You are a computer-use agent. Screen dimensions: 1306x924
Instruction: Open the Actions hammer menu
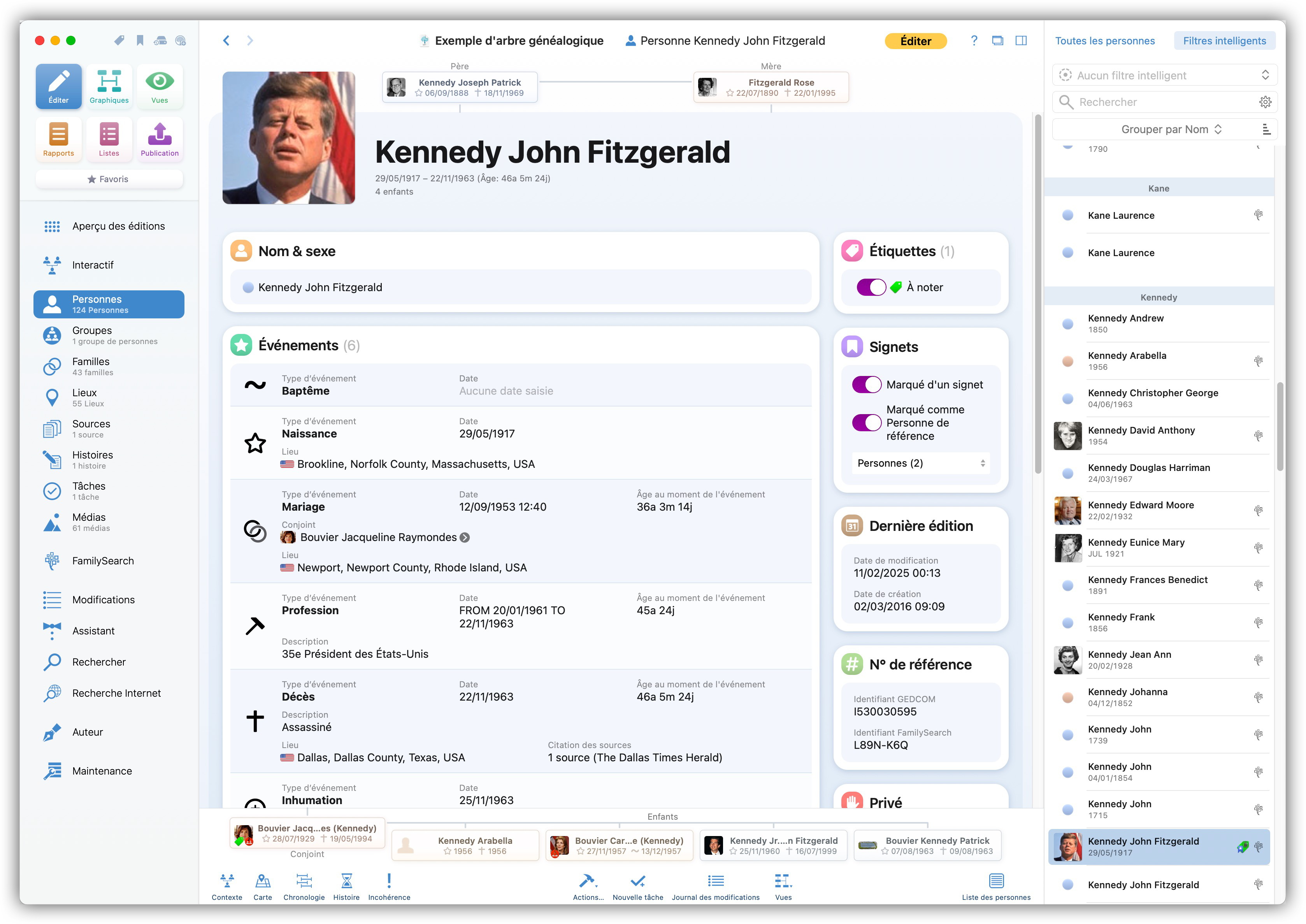pyautogui.click(x=588, y=887)
